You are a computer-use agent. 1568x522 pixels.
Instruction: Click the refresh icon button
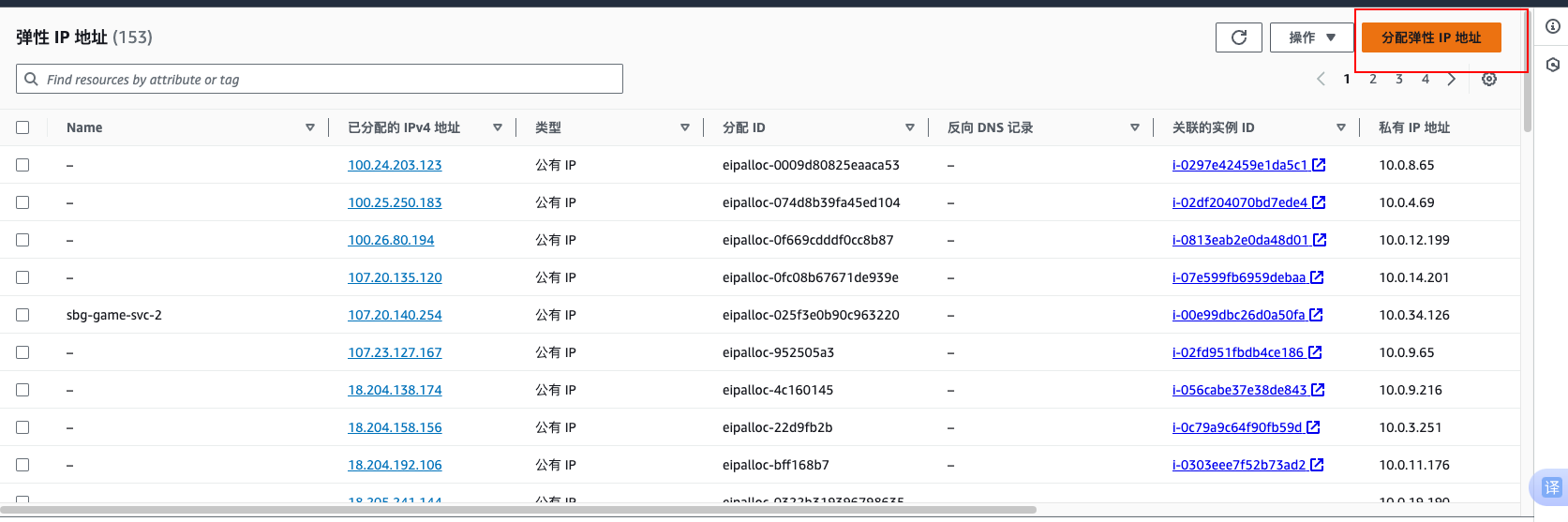(1238, 37)
